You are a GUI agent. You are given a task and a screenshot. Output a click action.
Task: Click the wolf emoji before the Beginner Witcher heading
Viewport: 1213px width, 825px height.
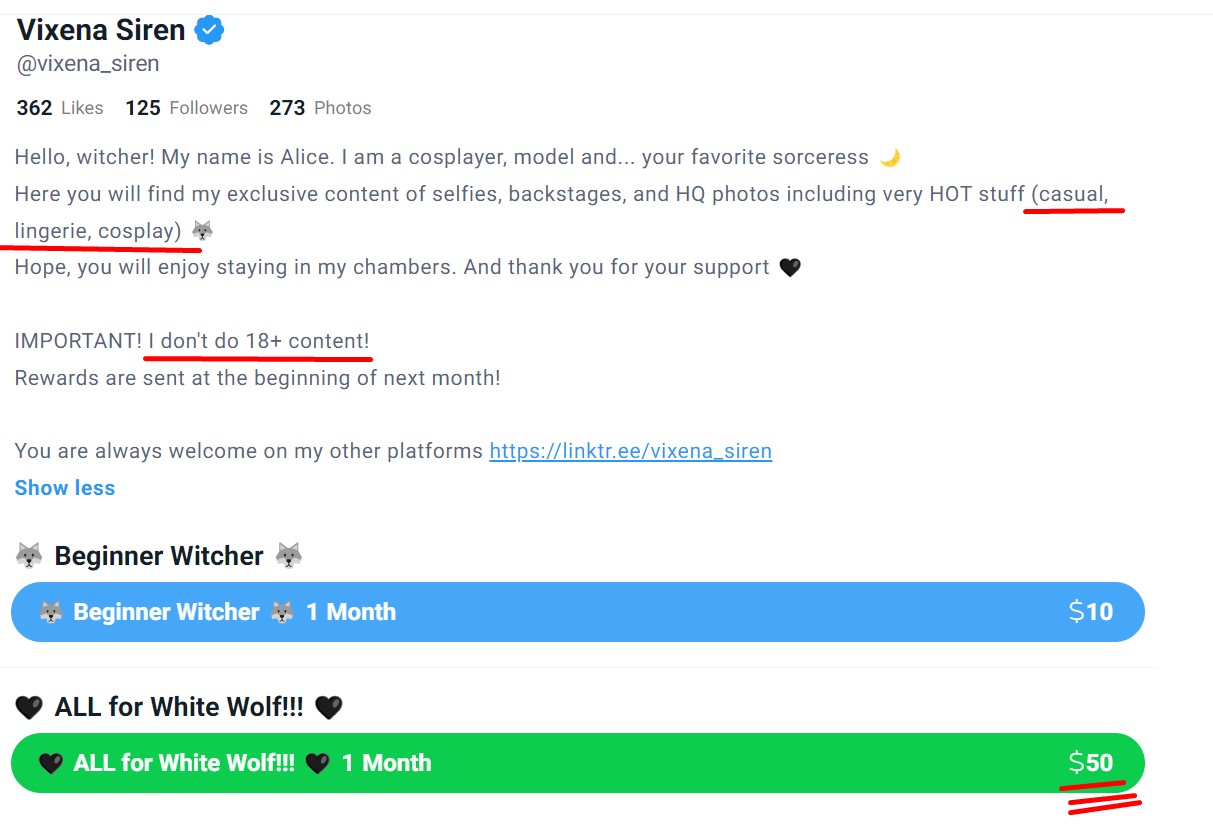[x=29, y=556]
